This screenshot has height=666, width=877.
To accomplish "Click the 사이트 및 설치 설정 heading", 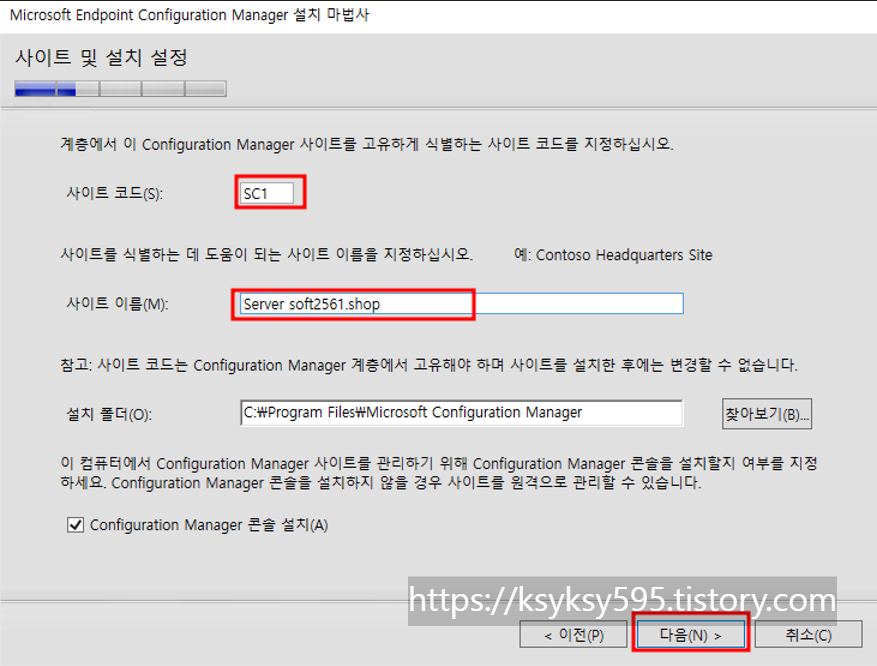I will tap(101, 57).
